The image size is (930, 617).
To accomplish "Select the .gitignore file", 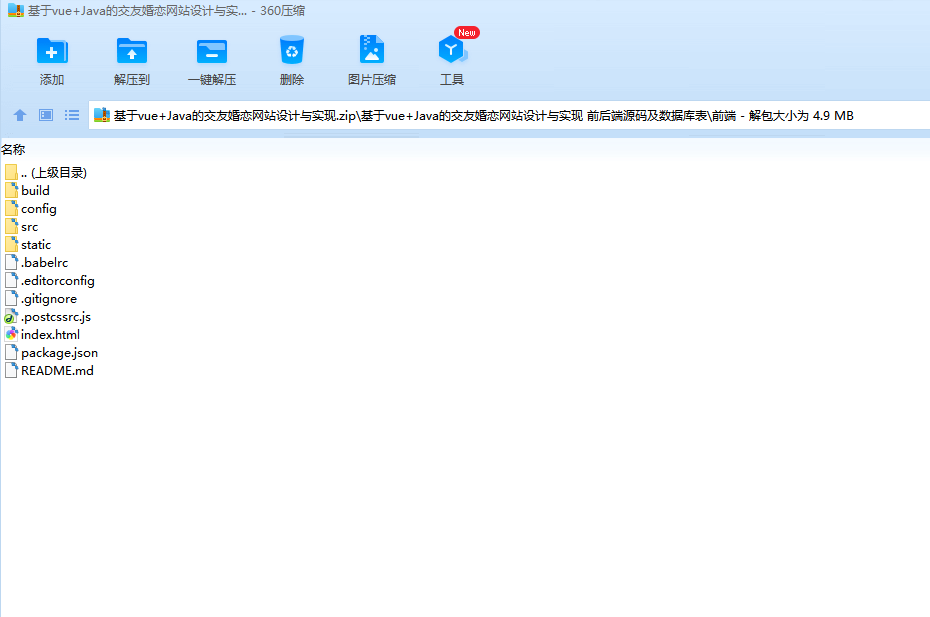I will [40, 298].
